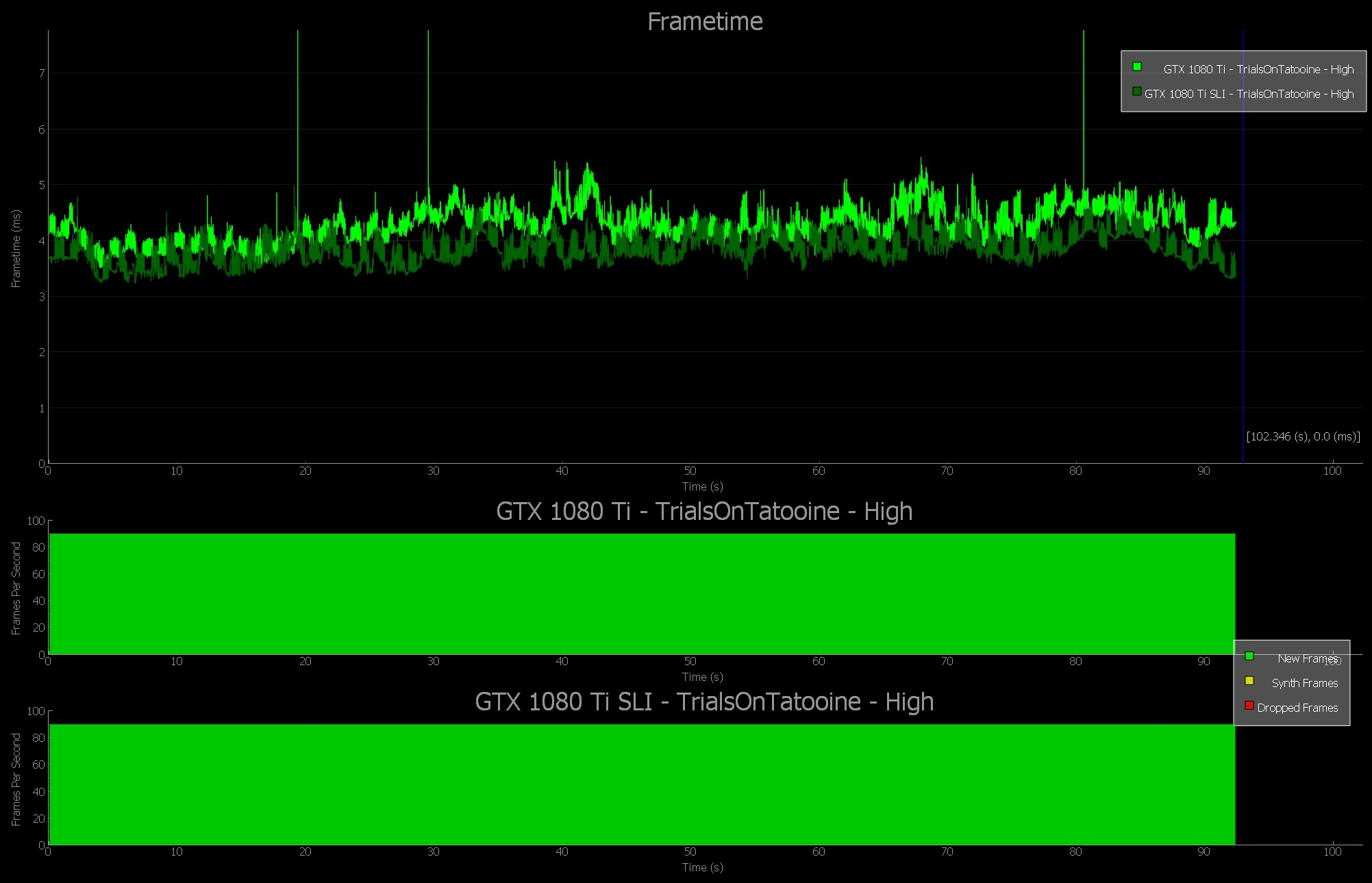The height and width of the screenshot is (883, 1372).
Task: Click the GTX 1080 Ti SLI FPS chart title
Action: [704, 702]
